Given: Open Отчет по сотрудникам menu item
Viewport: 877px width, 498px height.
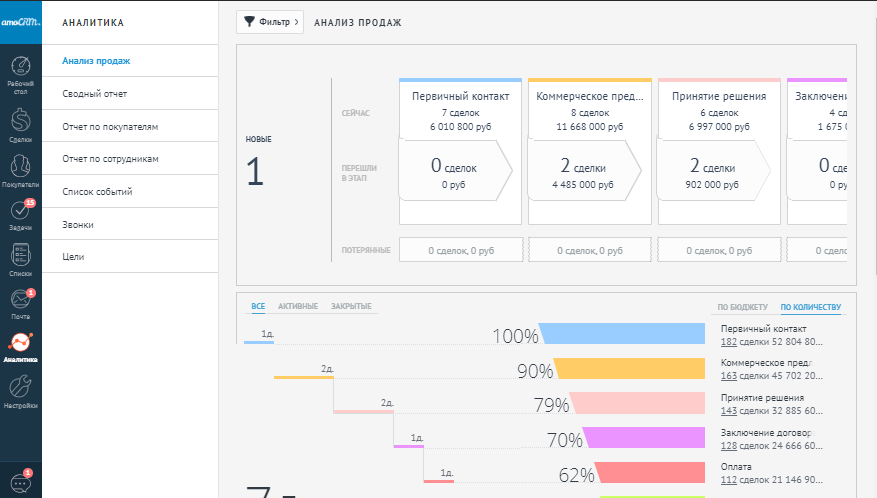Looking at the screenshot, I should coord(110,159).
